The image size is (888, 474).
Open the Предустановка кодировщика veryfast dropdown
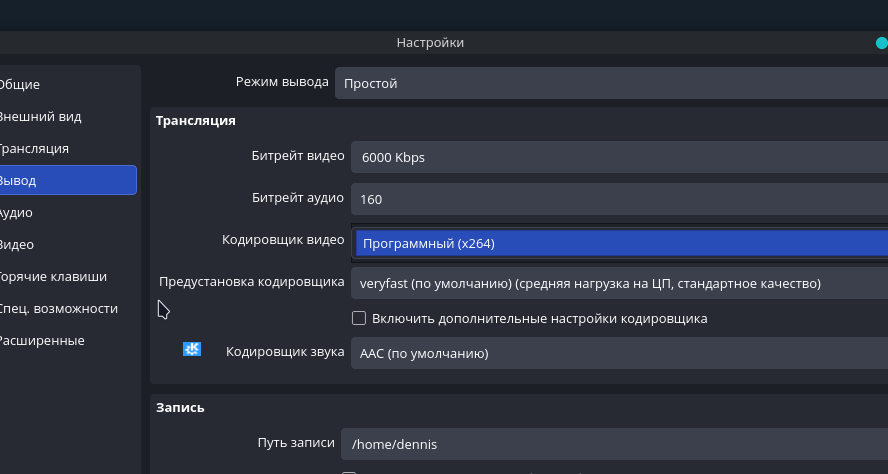[x=618, y=283]
